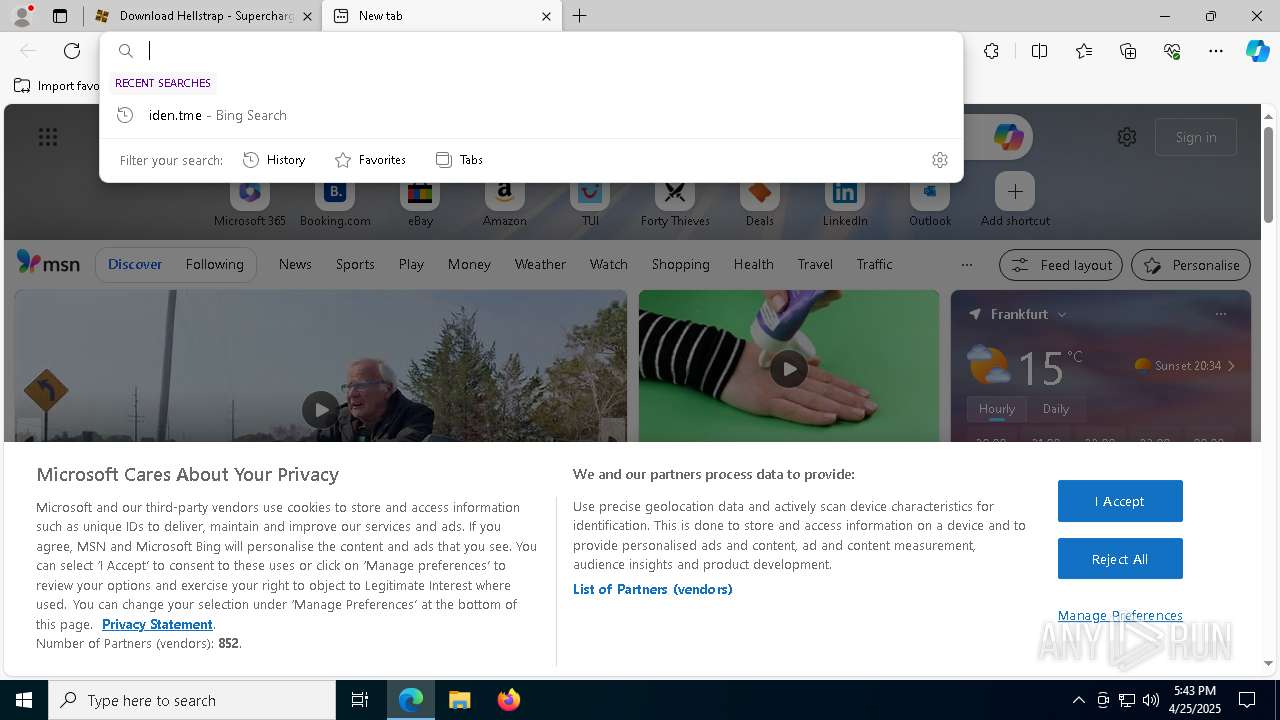
Task: Open a new browser tab
Action: click(x=580, y=16)
